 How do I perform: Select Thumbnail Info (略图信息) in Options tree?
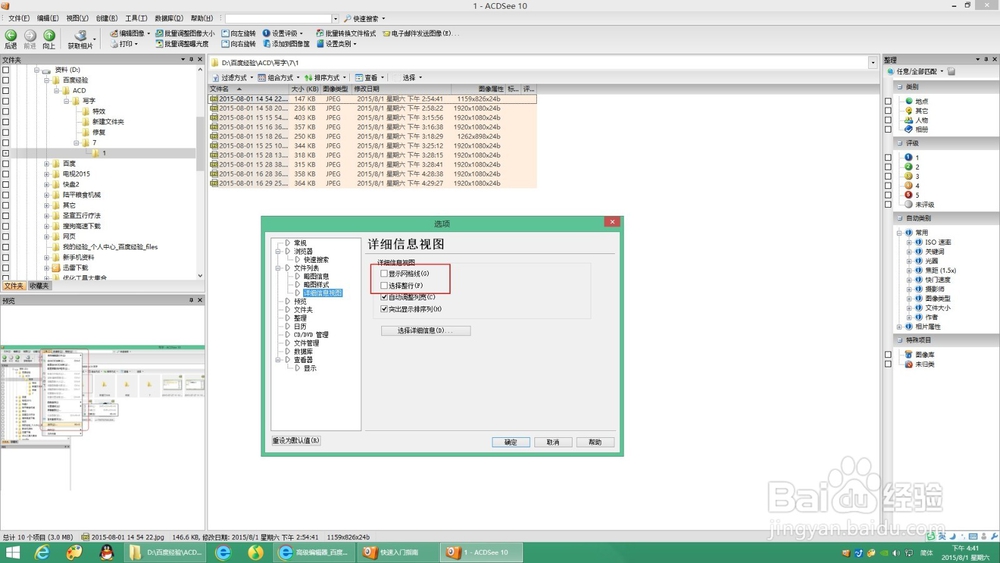[x=316, y=277]
